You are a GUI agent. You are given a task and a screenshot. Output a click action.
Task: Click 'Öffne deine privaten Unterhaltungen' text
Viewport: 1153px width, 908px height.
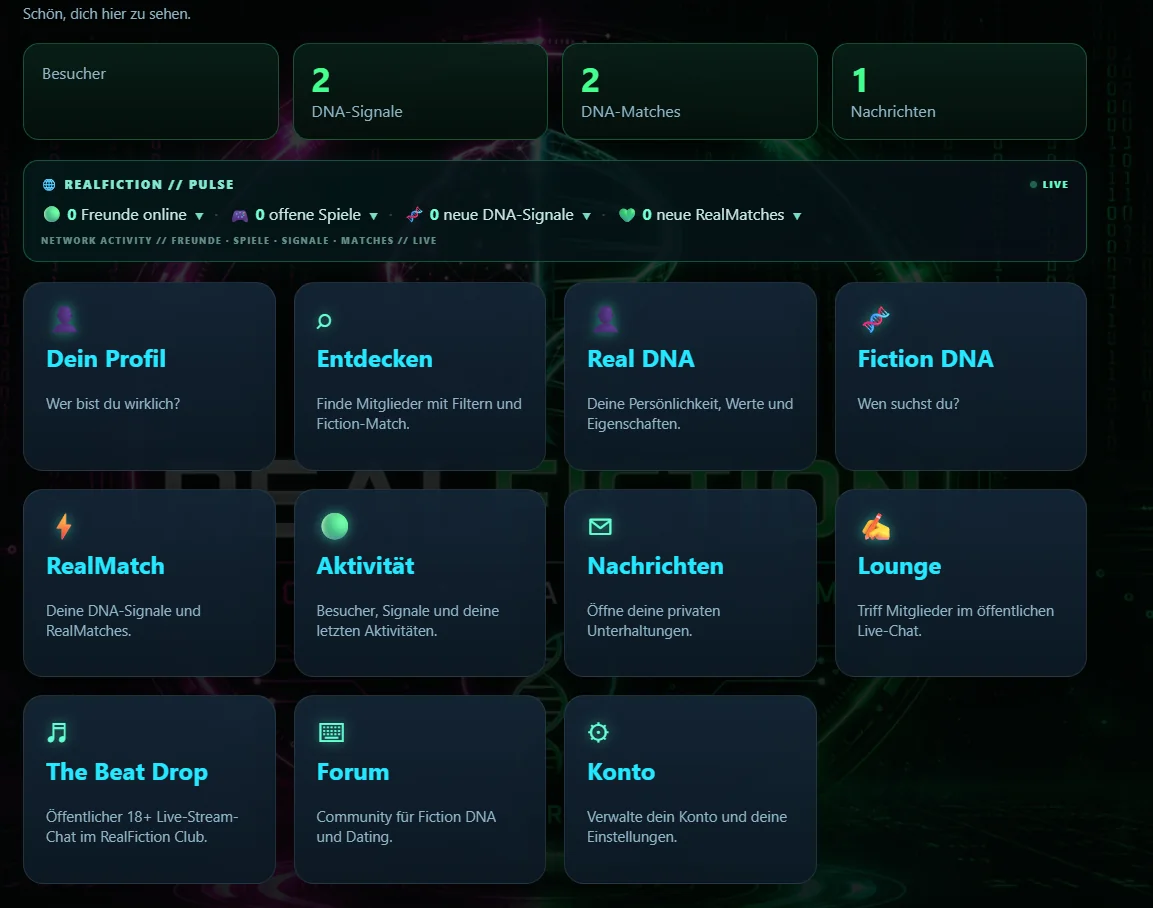pyautogui.click(x=654, y=621)
